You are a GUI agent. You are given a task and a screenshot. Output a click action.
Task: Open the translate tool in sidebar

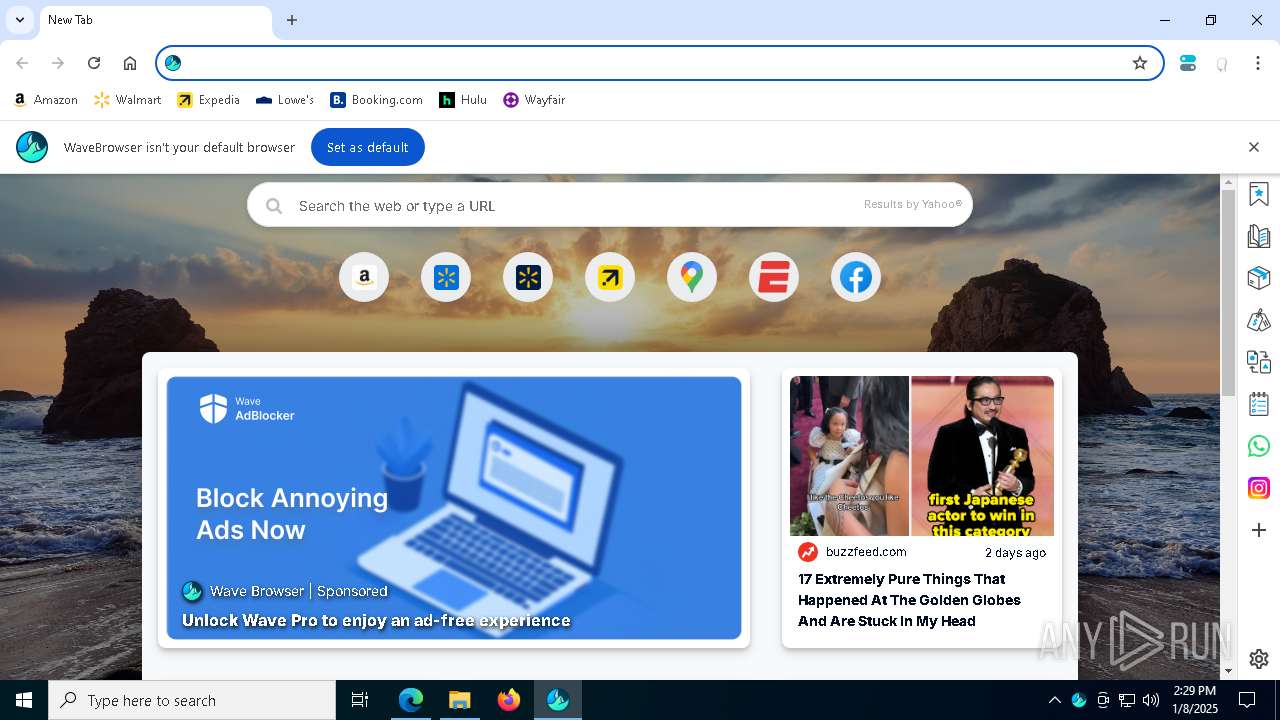1259,362
